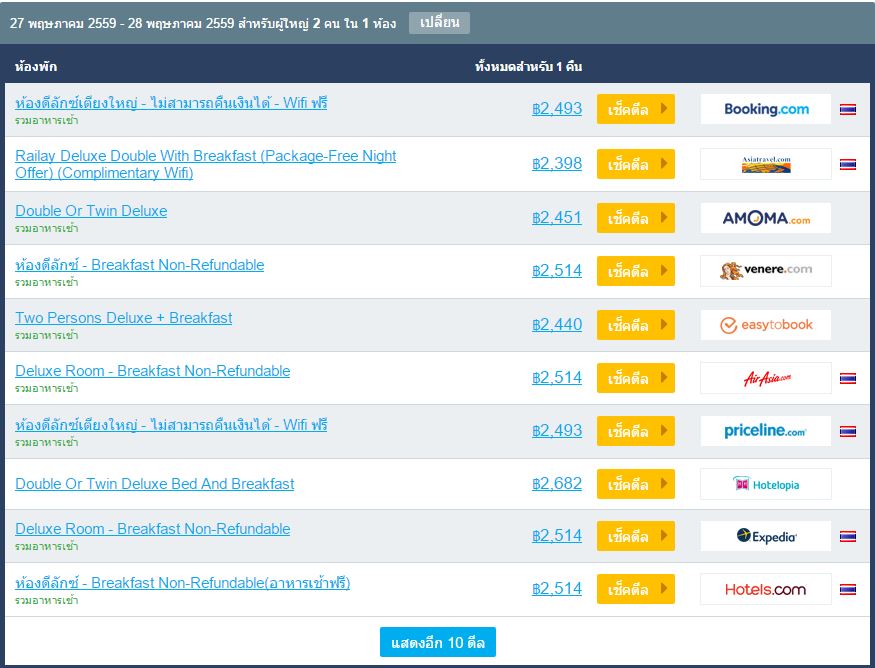Open Railay Deluxe Double With Breakfast link
Viewport: 875px width, 668px height.
point(205,164)
